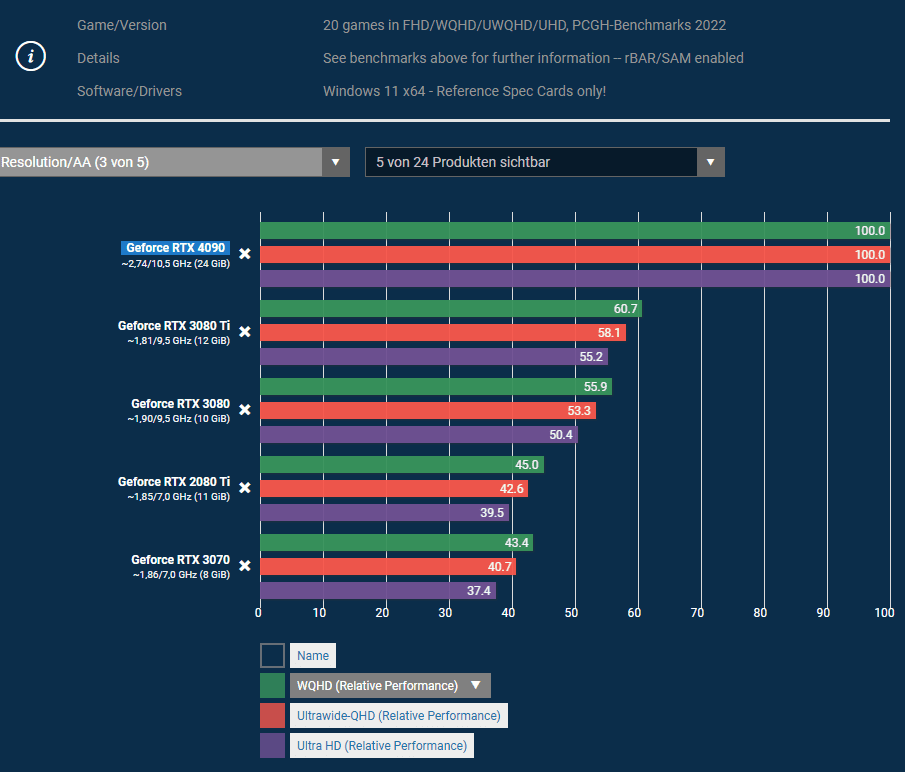This screenshot has height=772, width=905.
Task: Click the axis tick label 50
Action: click(571, 613)
